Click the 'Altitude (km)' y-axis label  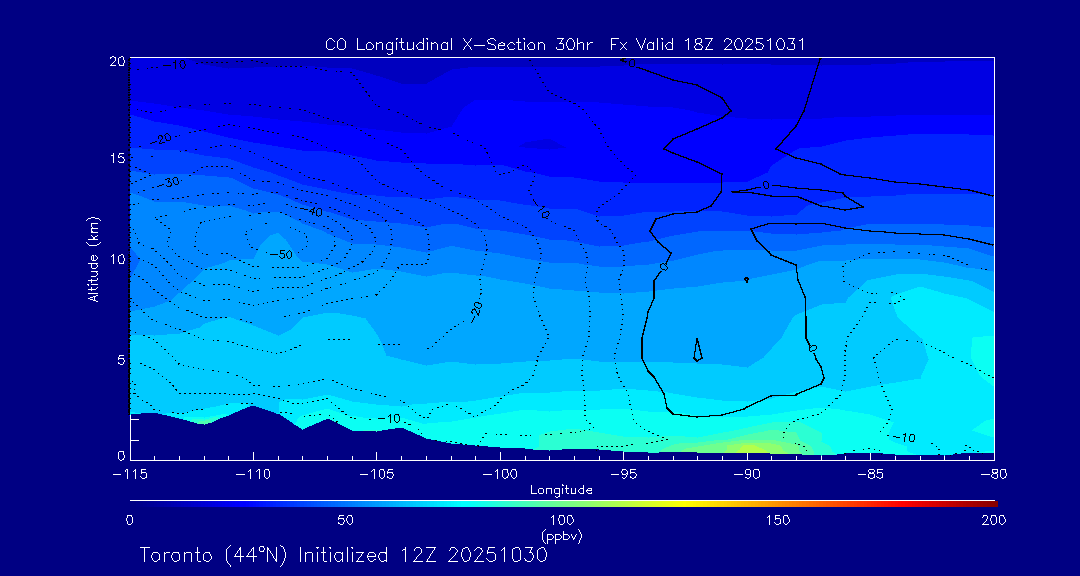[x=93, y=258]
